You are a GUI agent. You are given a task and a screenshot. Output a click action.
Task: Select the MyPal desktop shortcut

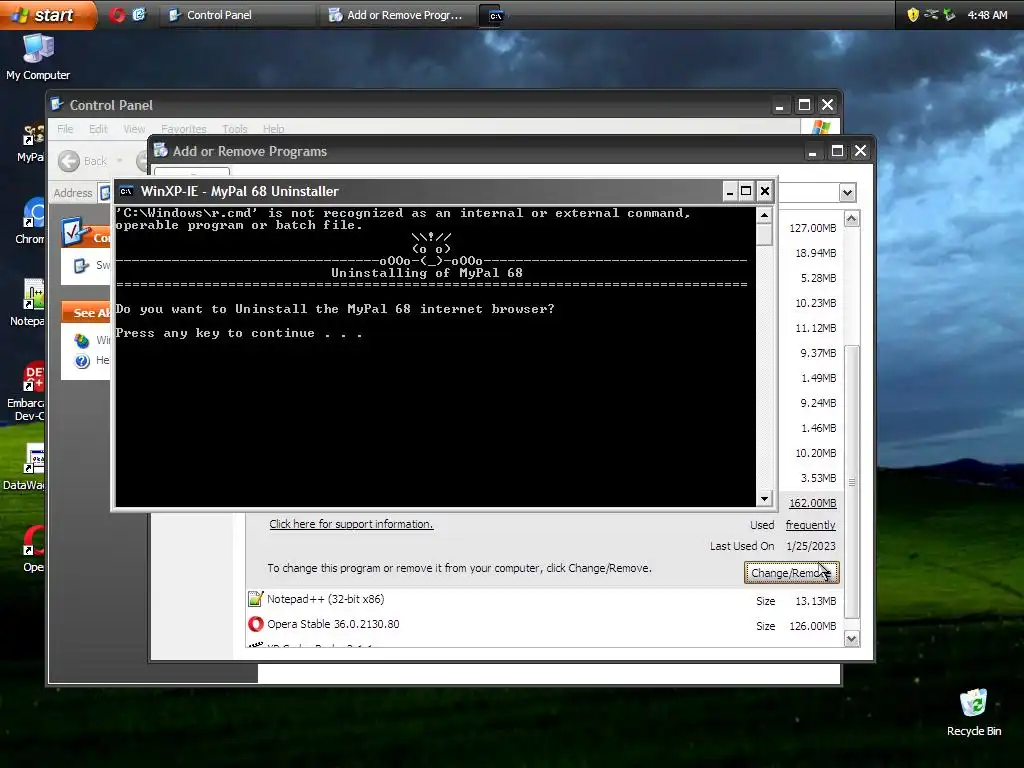31,143
